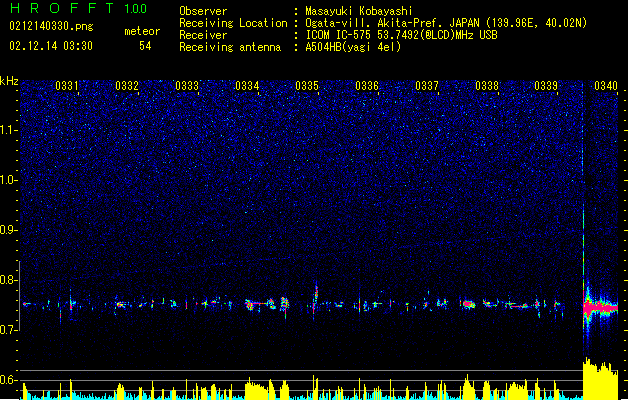Click the 0.7 kHz axis label
The image size is (629, 400).
tap(9, 330)
